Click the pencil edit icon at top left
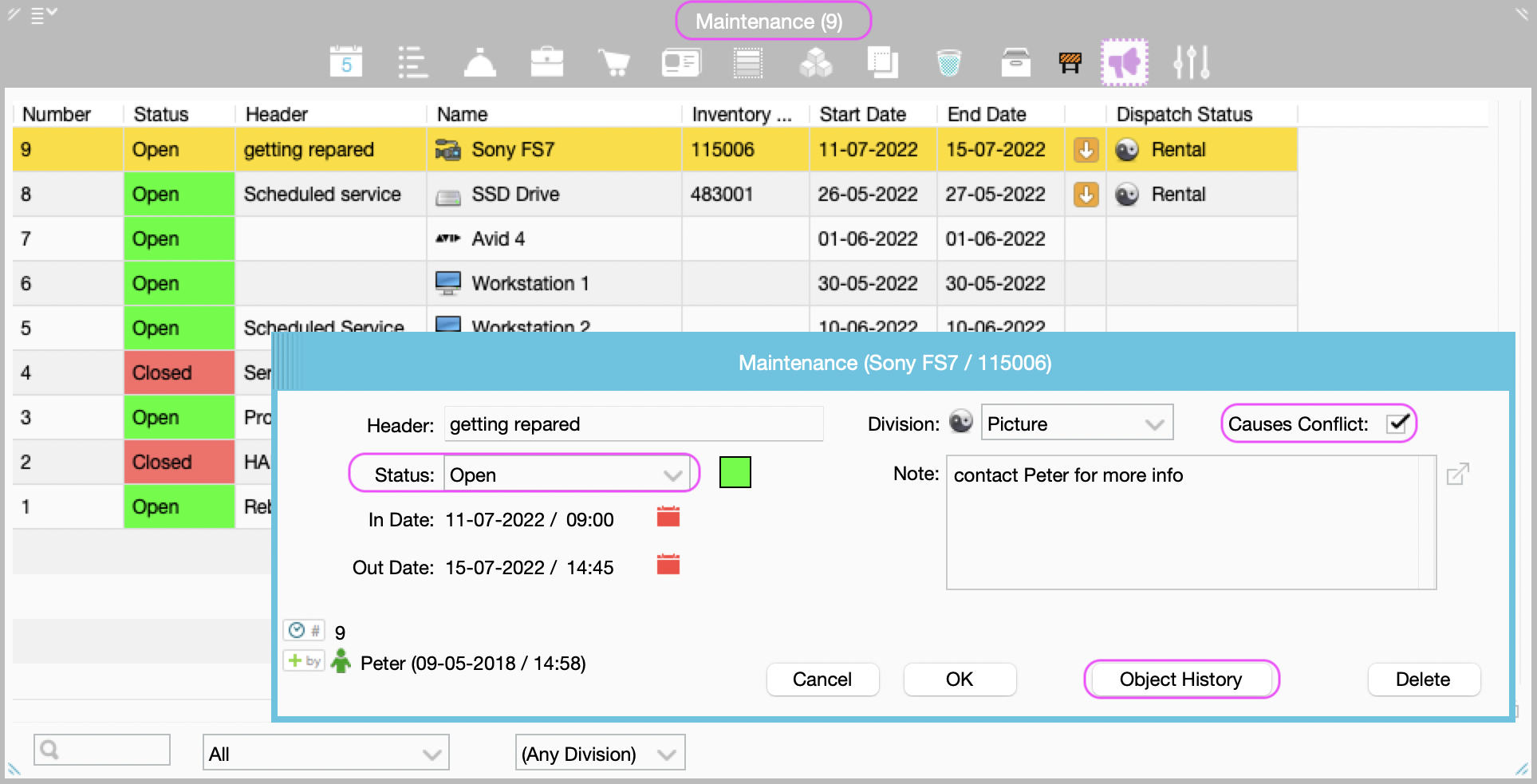1537x784 pixels. (14, 14)
